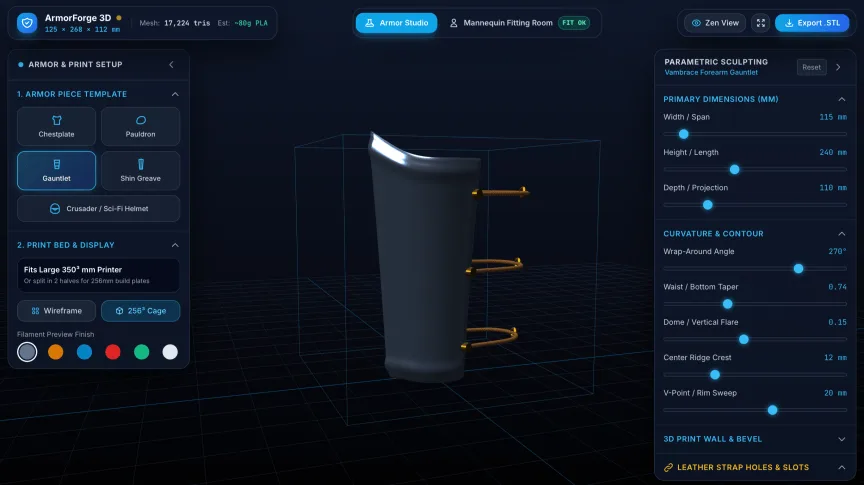Toggle Wireframe display mode

pyautogui.click(x=56, y=311)
